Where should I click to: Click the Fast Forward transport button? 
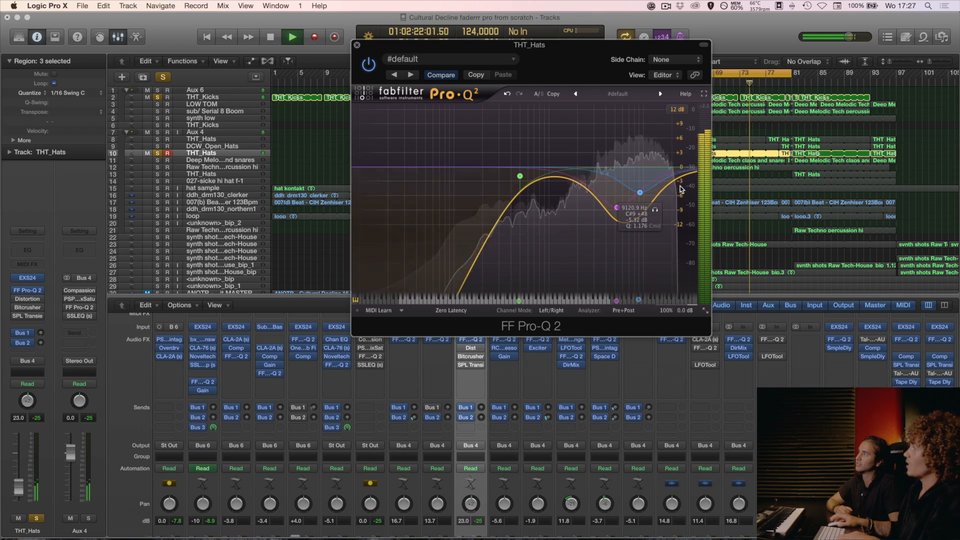pos(248,37)
